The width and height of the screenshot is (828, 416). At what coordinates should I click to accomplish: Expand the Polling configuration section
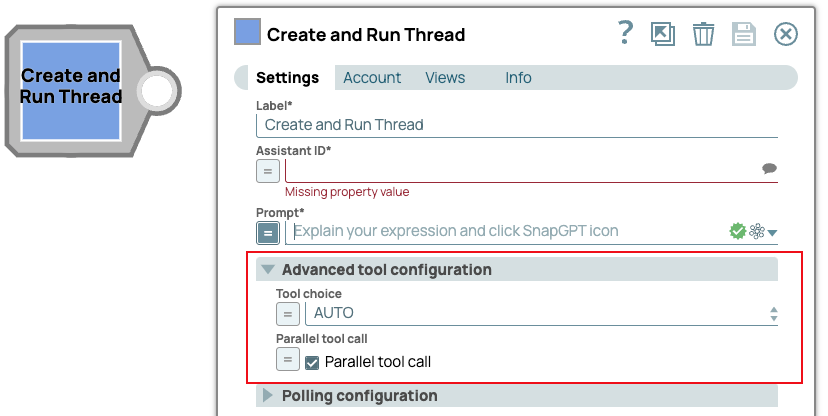click(x=268, y=396)
